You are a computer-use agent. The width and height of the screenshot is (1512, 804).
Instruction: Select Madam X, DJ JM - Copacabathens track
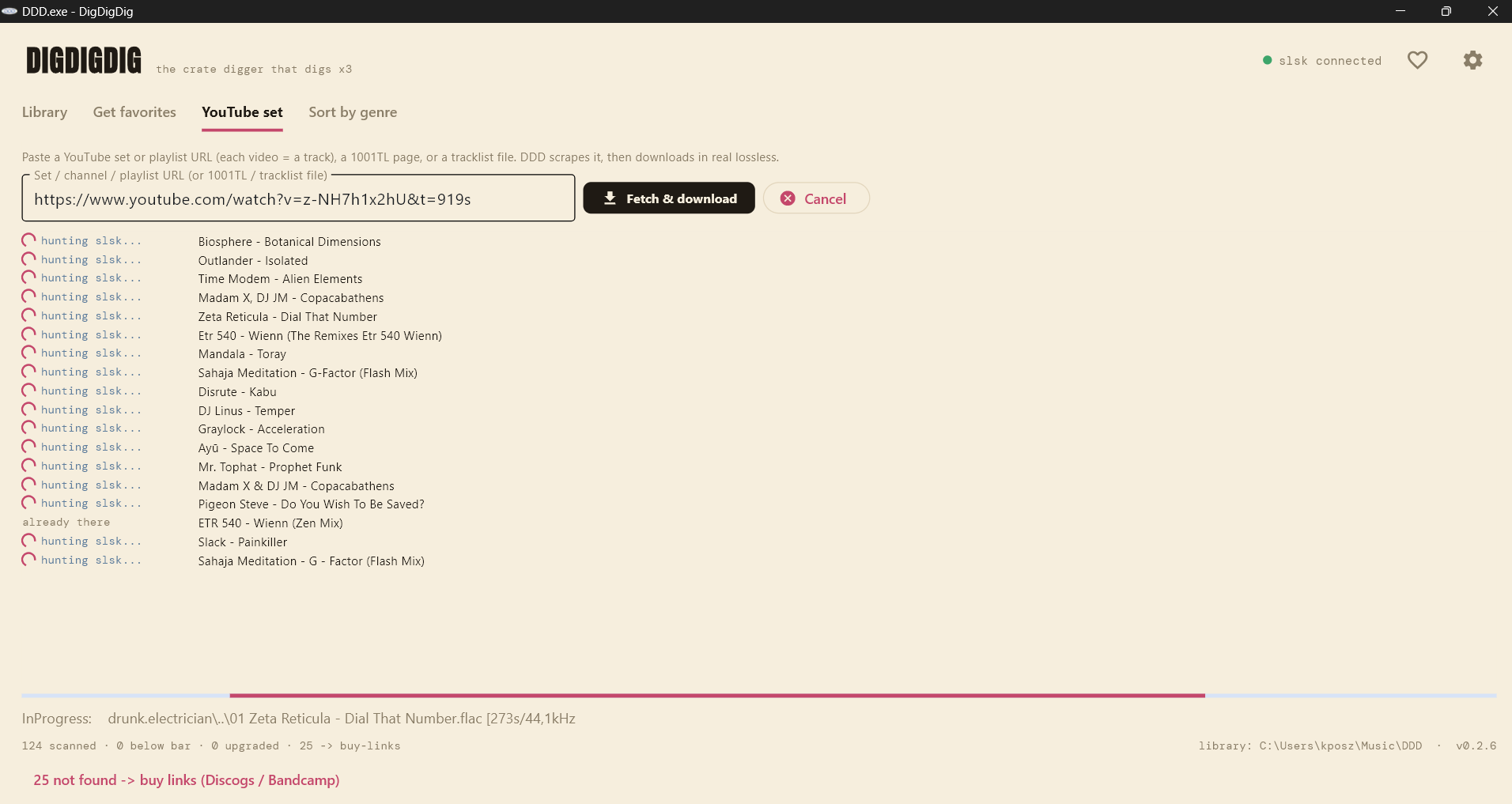tap(291, 298)
